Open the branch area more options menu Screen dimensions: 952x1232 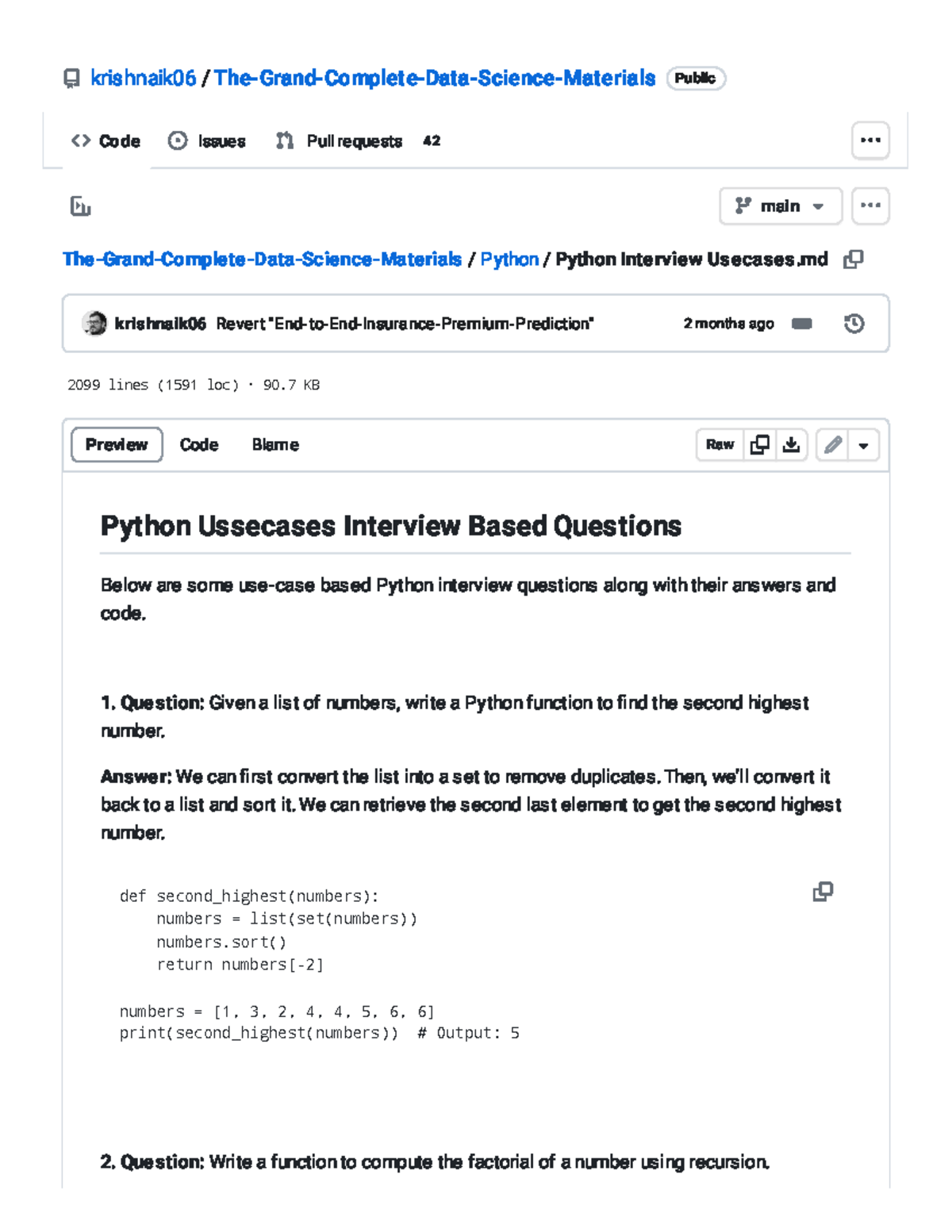(869, 206)
